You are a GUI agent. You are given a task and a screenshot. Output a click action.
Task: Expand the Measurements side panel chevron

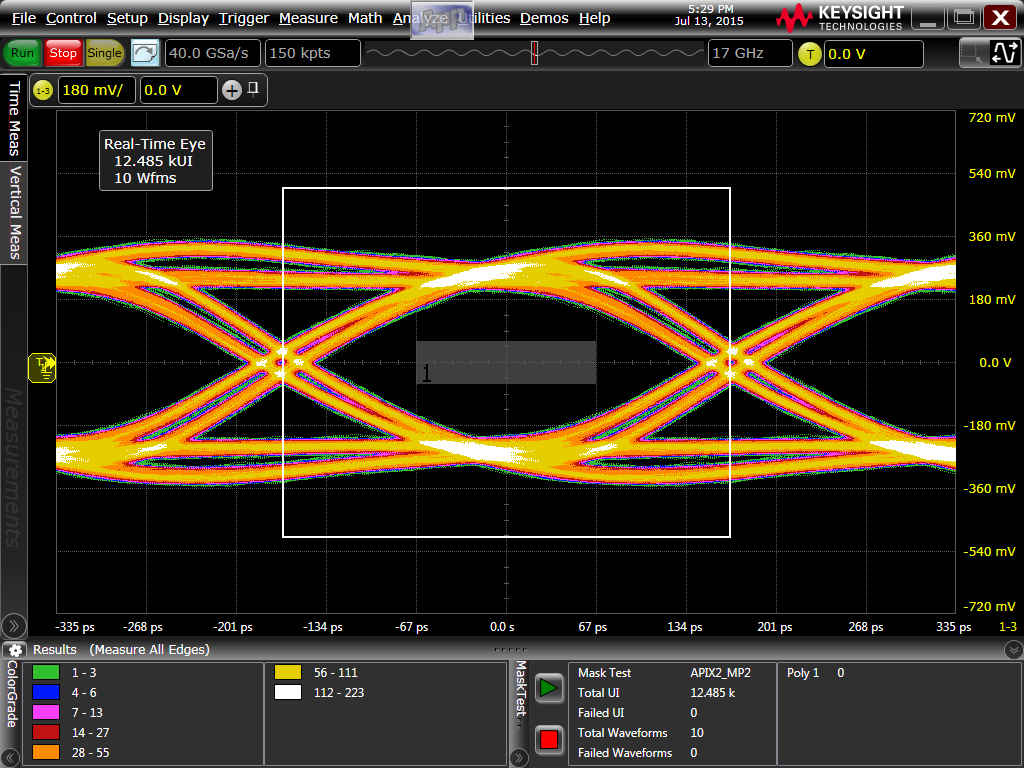pyautogui.click(x=13, y=626)
